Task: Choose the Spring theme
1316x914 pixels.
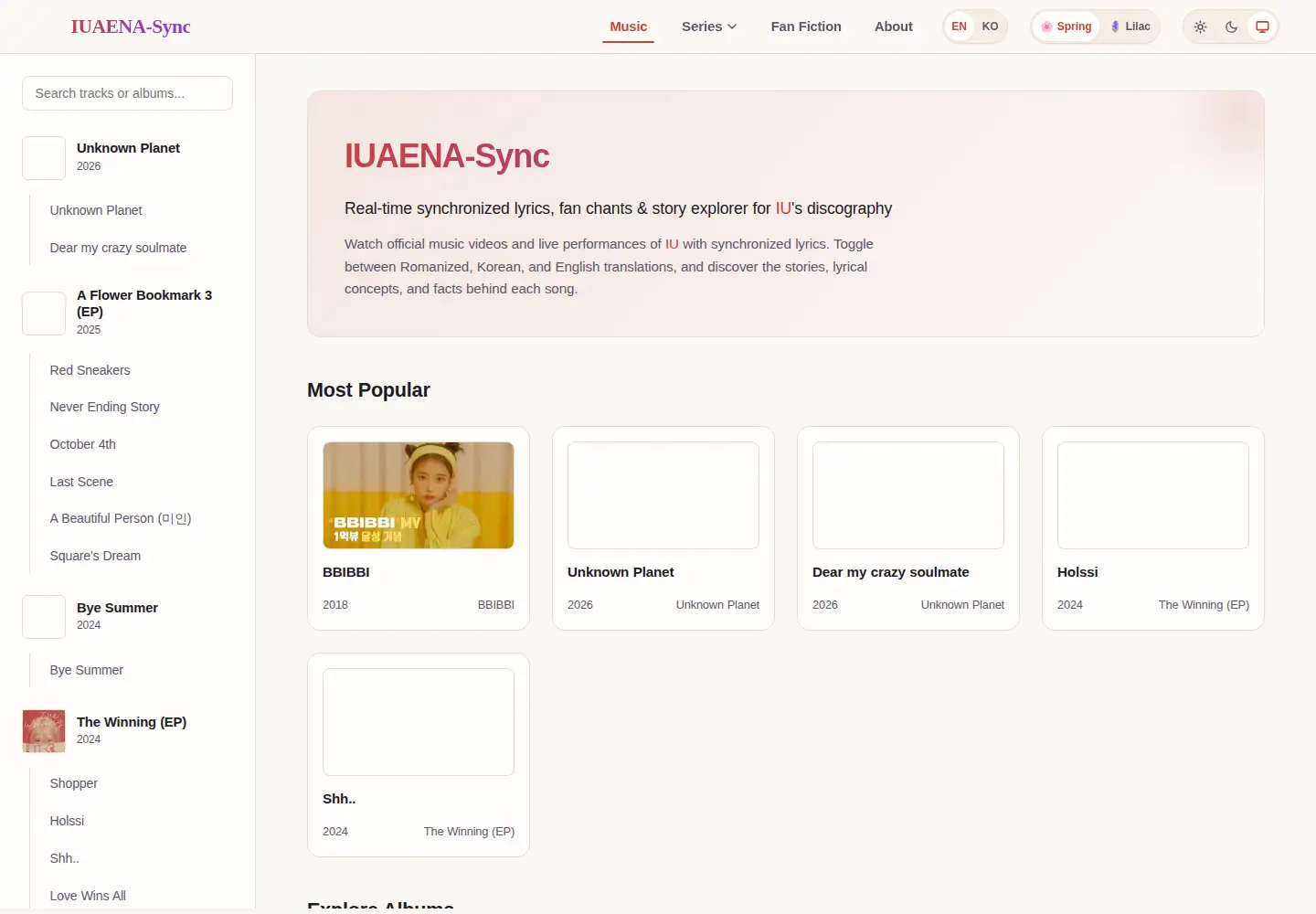Action: coord(1067,27)
